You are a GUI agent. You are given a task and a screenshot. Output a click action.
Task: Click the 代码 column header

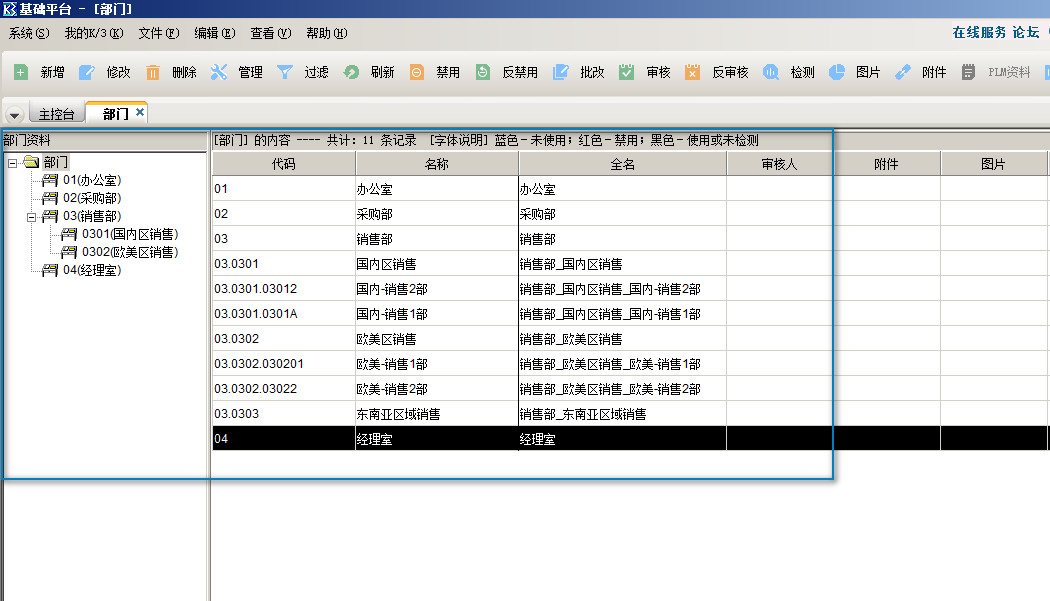click(x=284, y=164)
